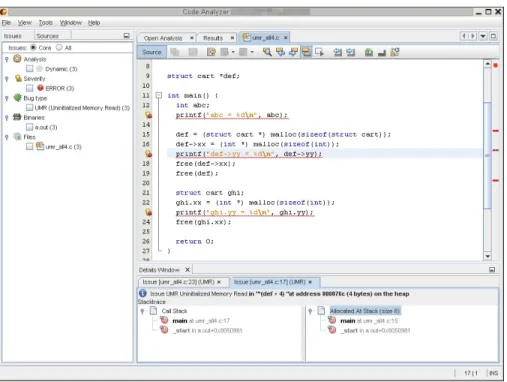
Task: Click the editor scrollbar up arrow
Action: [x=488, y=64]
